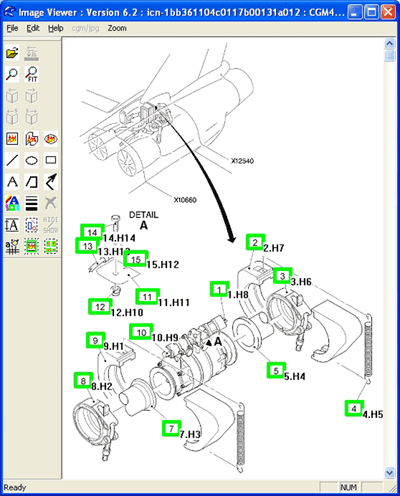Open the line thickness options icon

click(x=32, y=203)
